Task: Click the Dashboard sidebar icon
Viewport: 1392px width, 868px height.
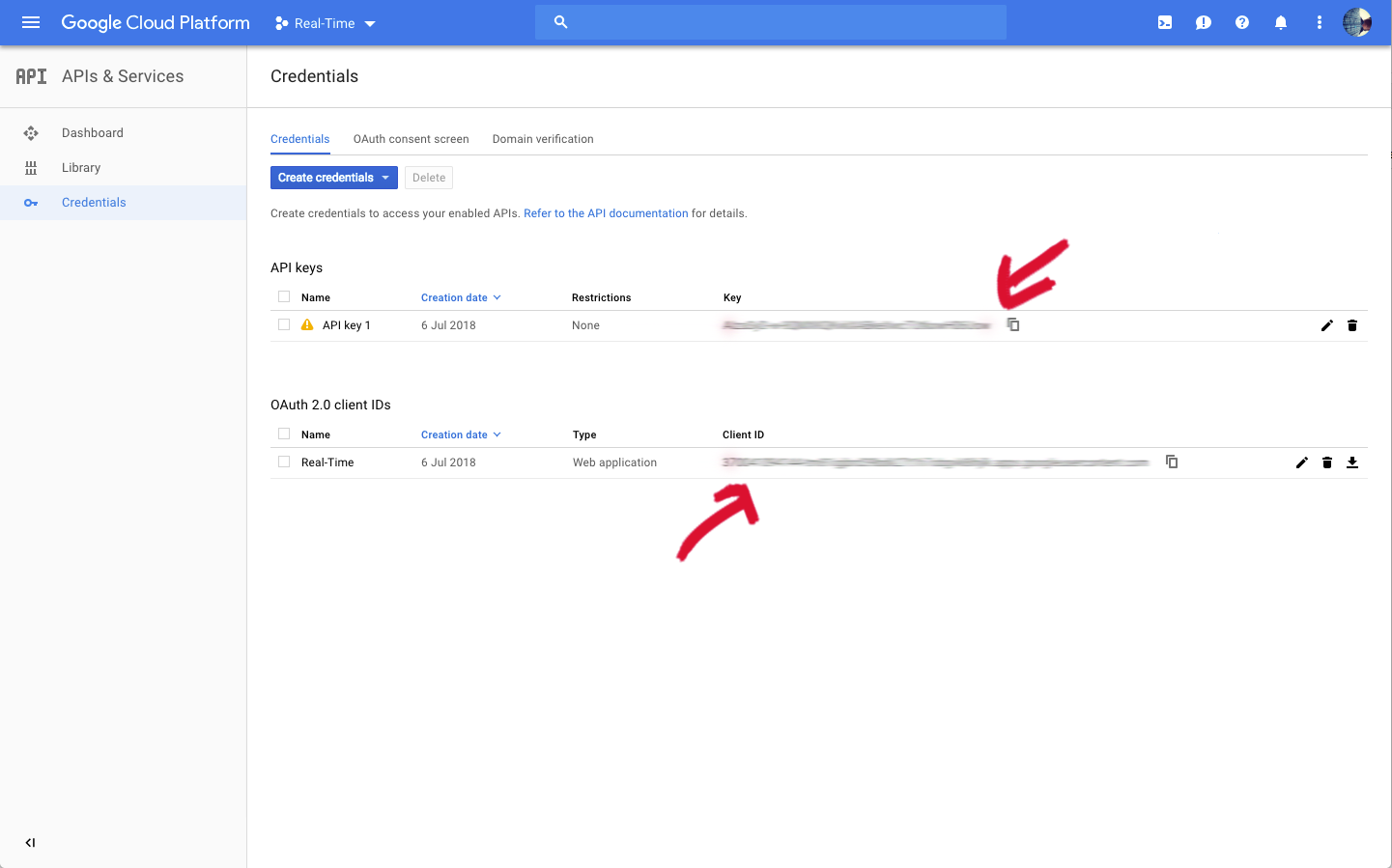Action: pyautogui.click(x=31, y=133)
